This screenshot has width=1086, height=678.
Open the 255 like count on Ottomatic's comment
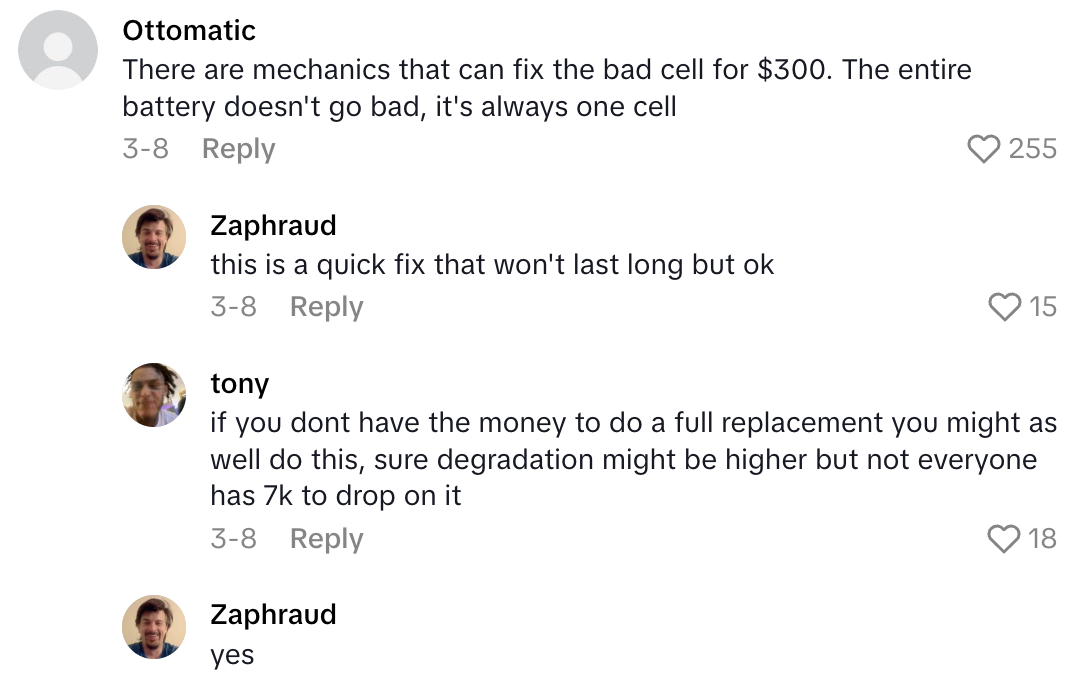coord(1035,148)
